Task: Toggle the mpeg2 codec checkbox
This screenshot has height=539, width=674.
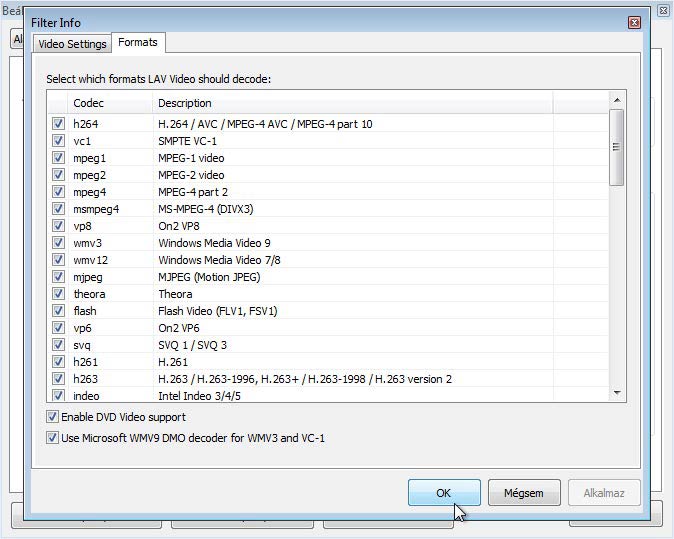Action: pyautogui.click(x=58, y=175)
